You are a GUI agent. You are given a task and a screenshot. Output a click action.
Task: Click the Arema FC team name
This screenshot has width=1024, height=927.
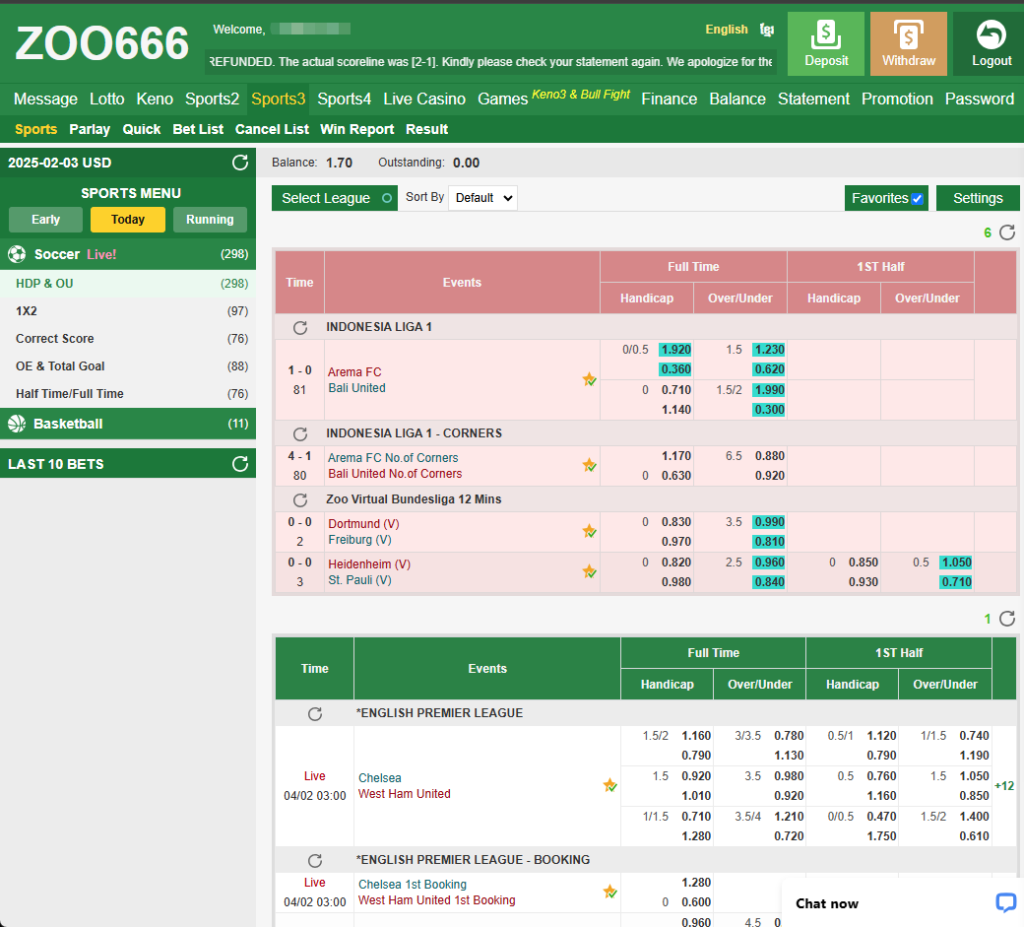point(355,372)
